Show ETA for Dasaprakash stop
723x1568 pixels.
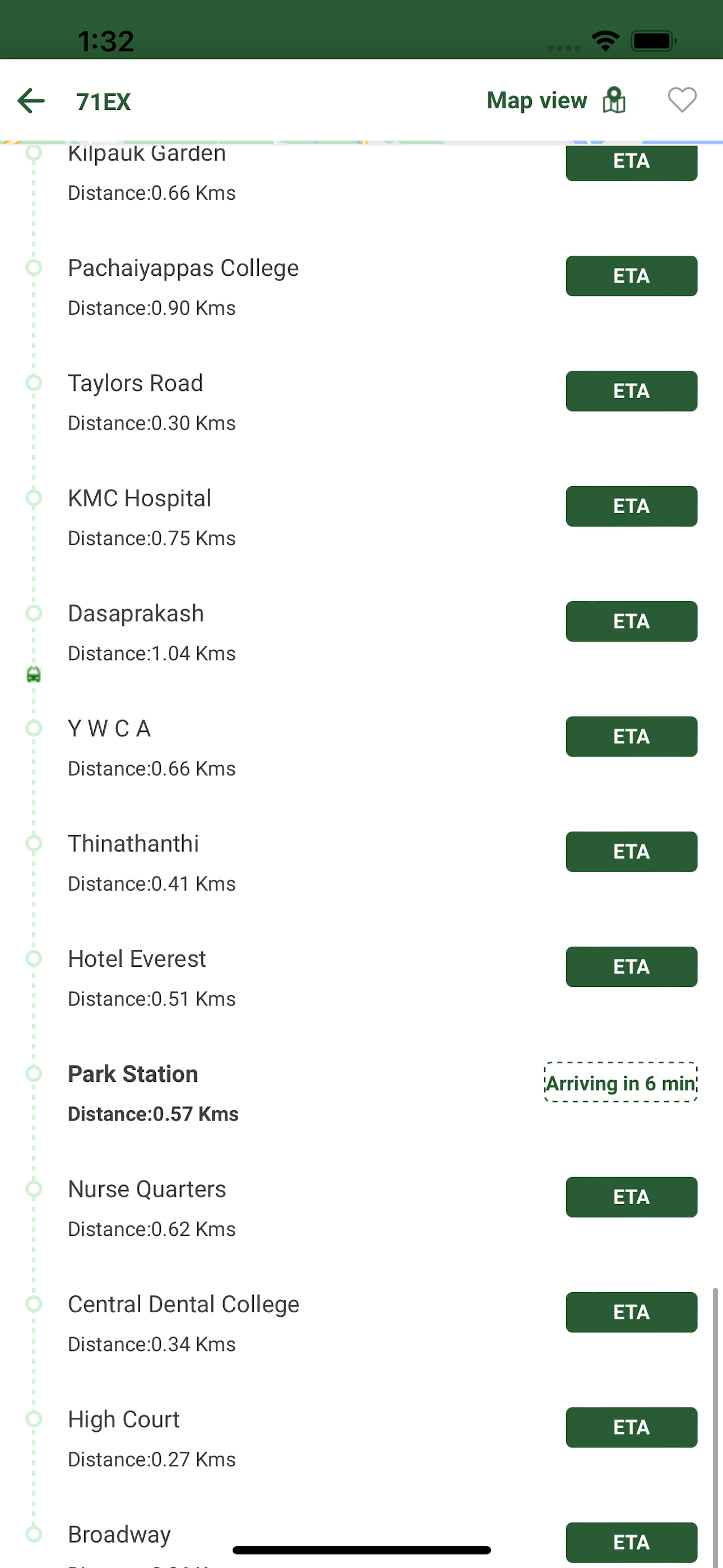point(631,621)
